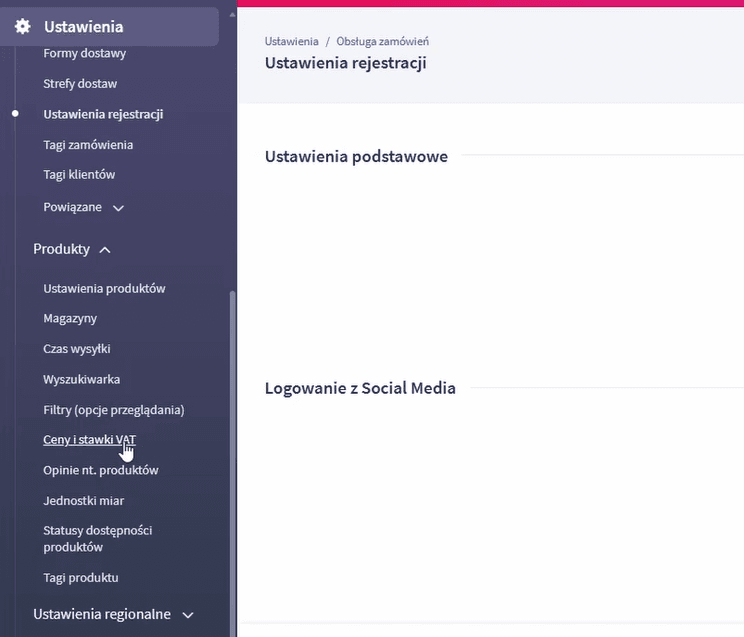Click Ceny i stawki VAT link
This screenshot has width=744, height=637.
coord(89,440)
